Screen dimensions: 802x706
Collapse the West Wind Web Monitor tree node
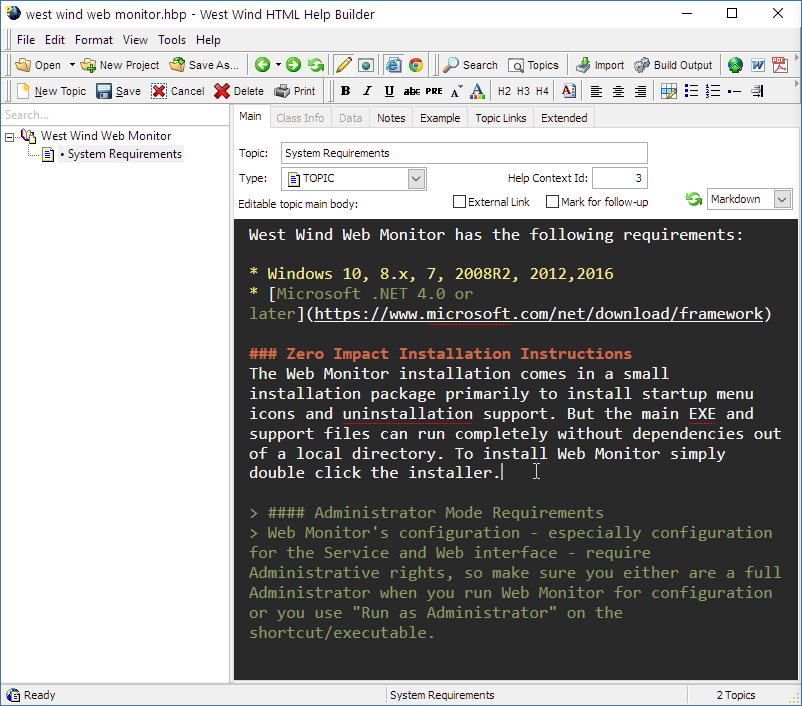point(9,137)
